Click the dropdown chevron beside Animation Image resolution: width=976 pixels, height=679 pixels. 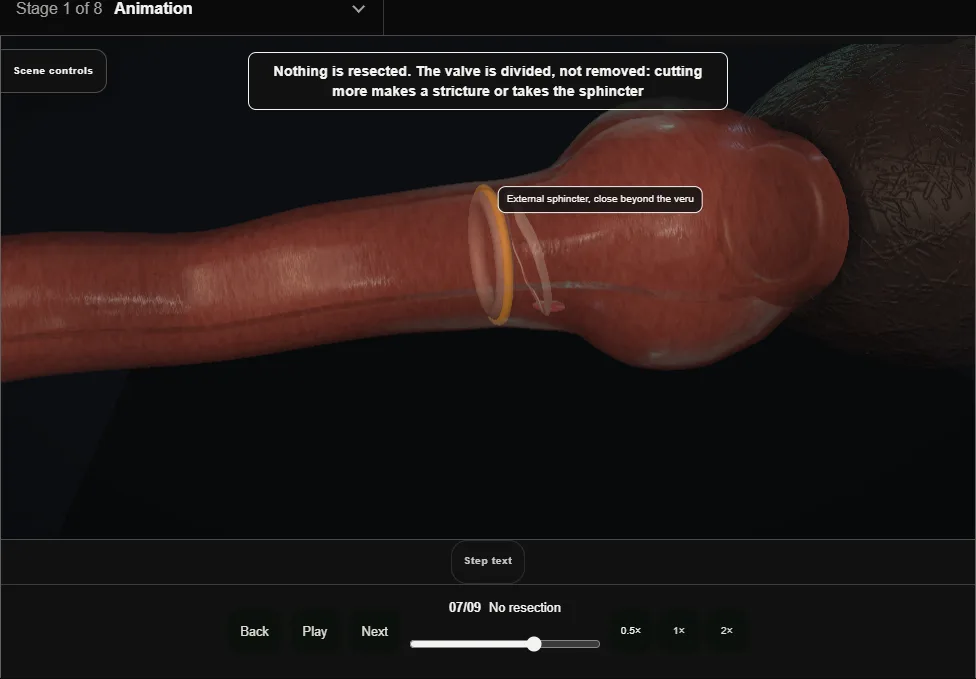359,9
